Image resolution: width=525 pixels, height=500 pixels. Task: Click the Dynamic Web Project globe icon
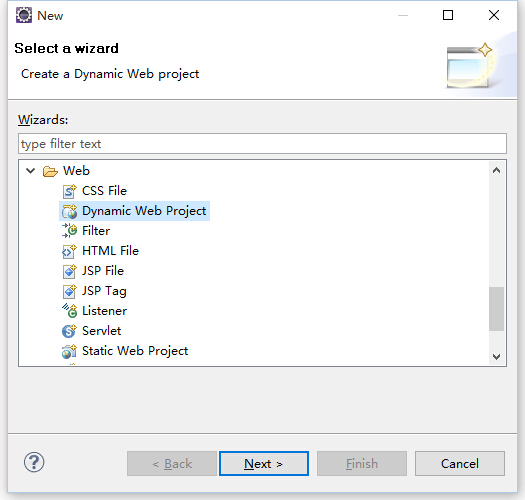pos(69,211)
